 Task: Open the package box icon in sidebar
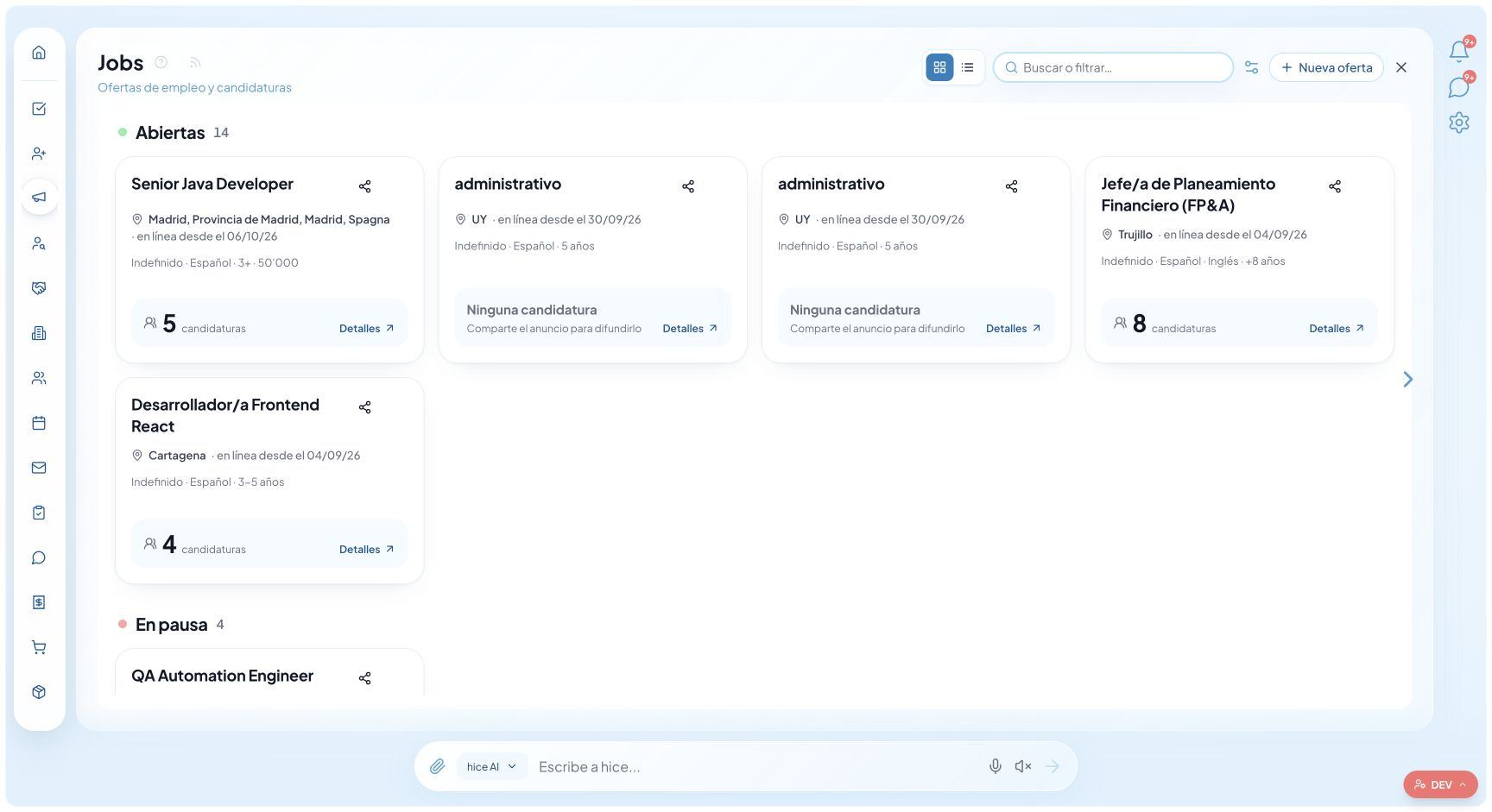point(39,692)
